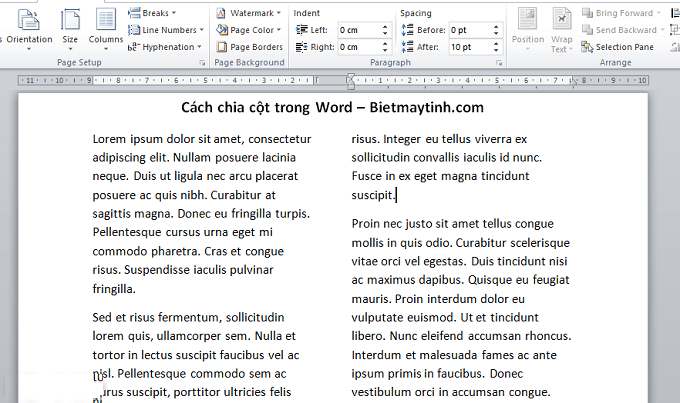
Task: Open the Send Backward dropdown arrow
Action: pyautogui.click(x=662, y=30)
